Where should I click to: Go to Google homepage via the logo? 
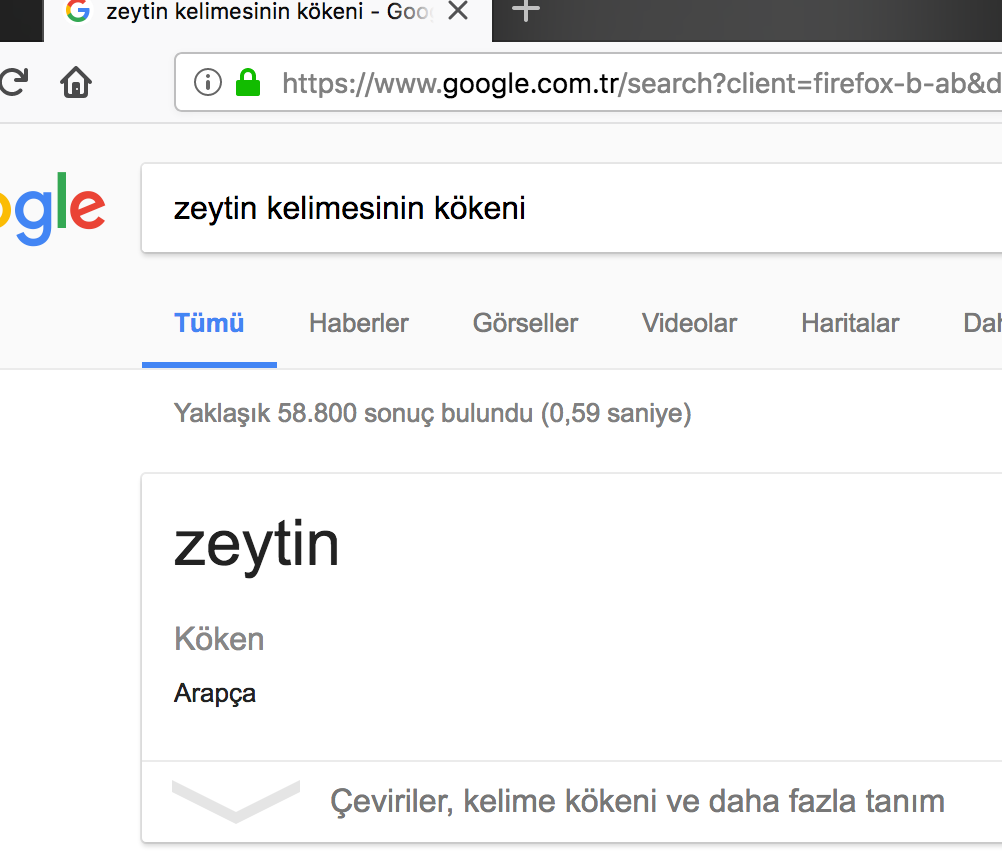(x=52, y=208)
